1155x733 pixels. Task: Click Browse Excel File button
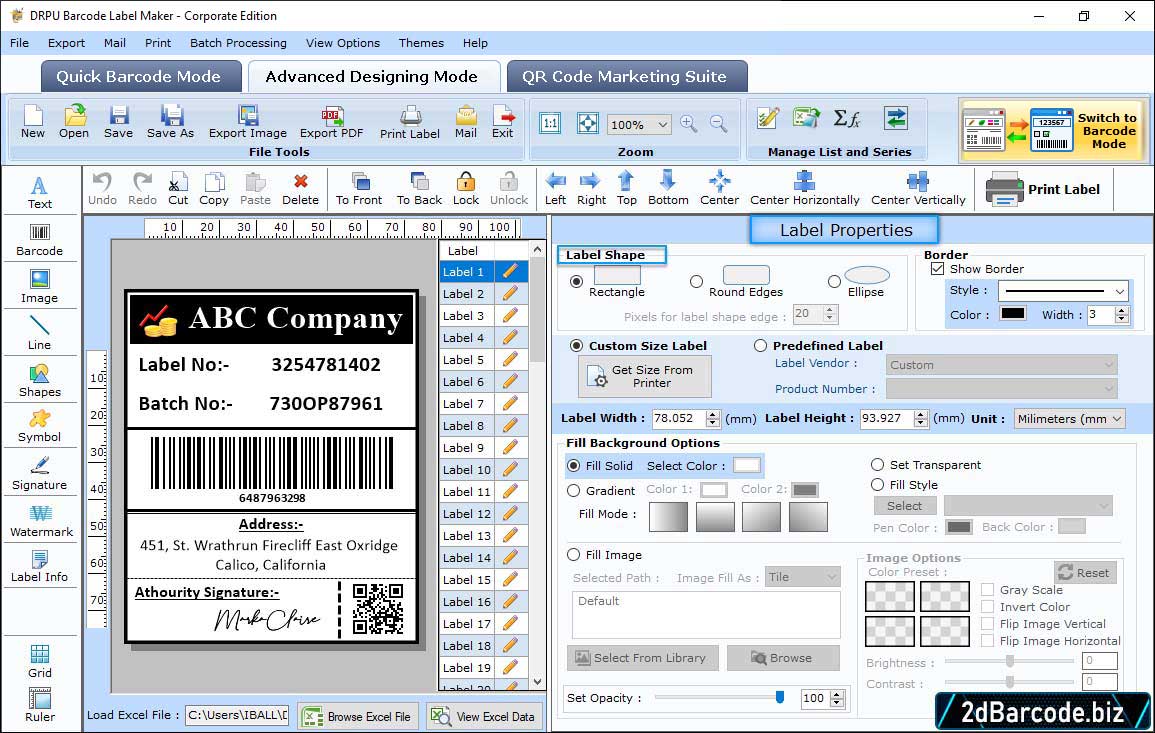pos(359,716)
